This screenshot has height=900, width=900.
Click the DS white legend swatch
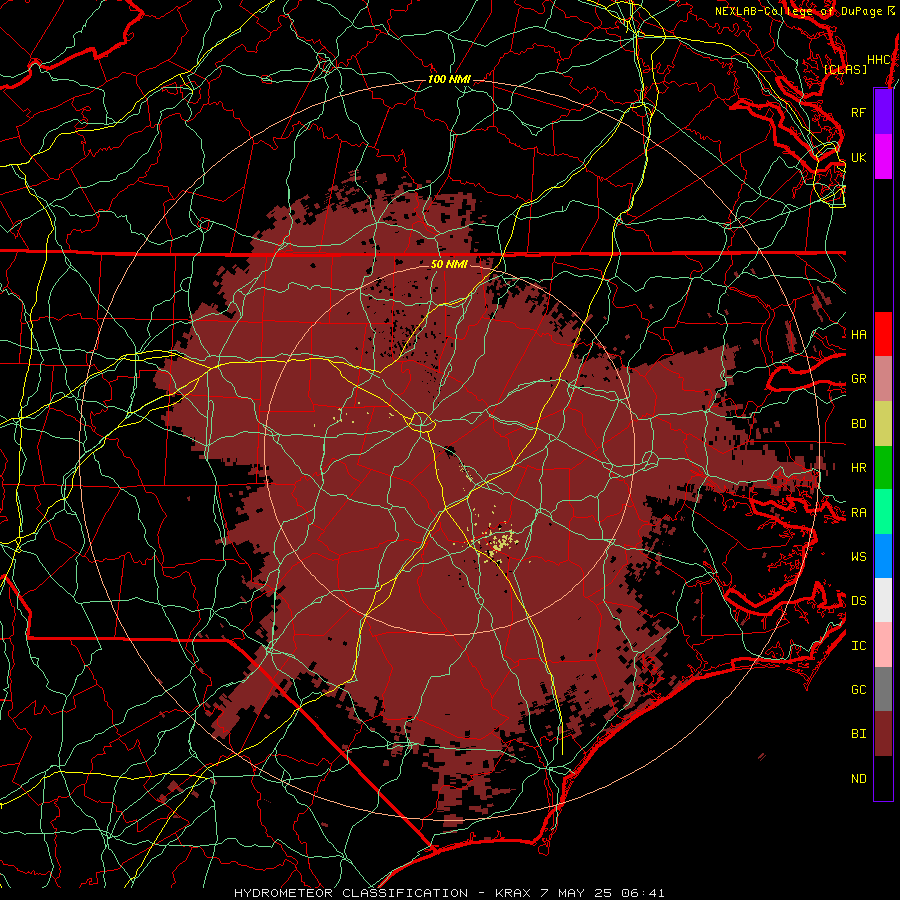click(x=883, y=600)
